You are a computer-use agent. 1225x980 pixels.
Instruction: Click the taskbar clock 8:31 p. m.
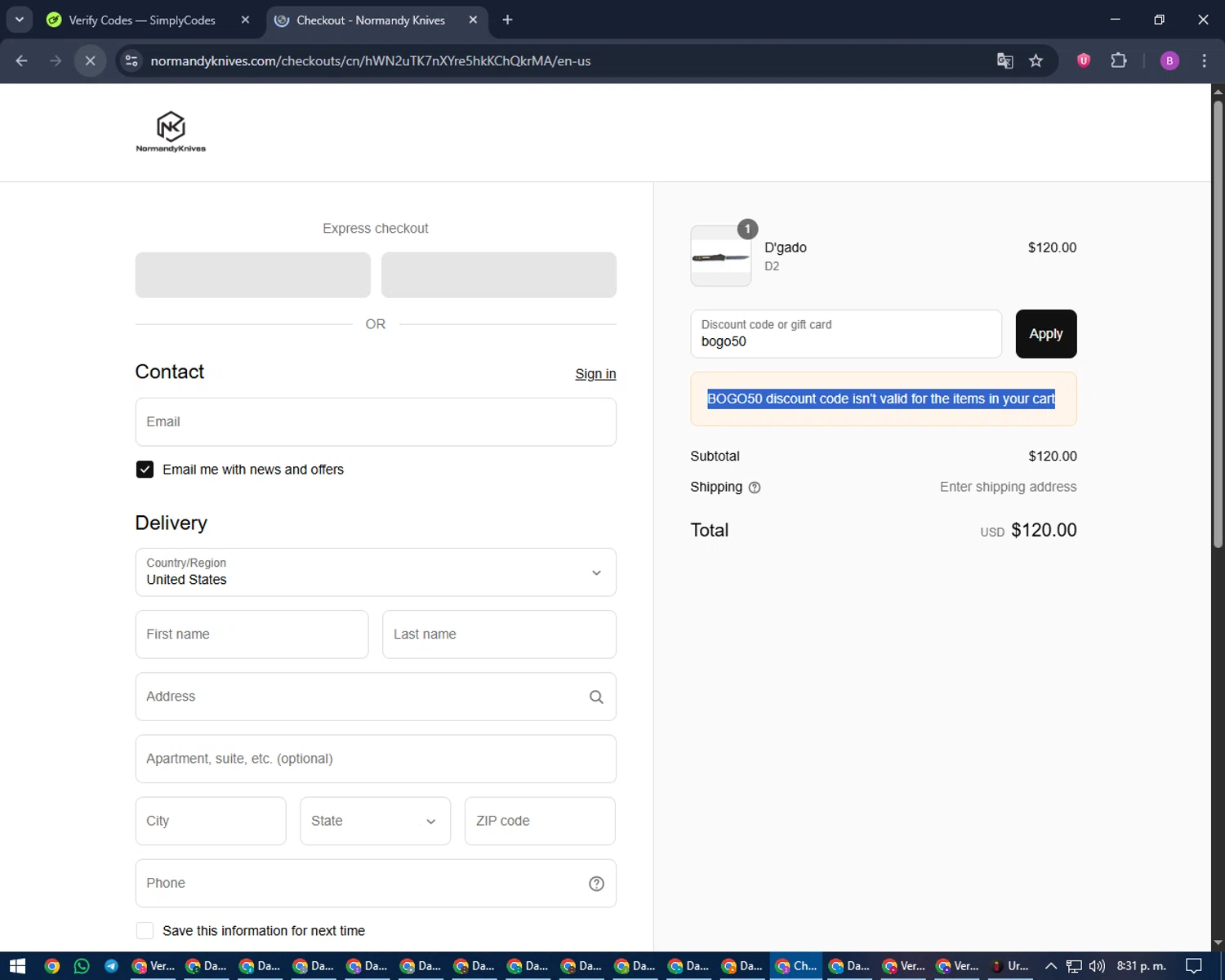pyautogui.click(x=1141, y=966)
